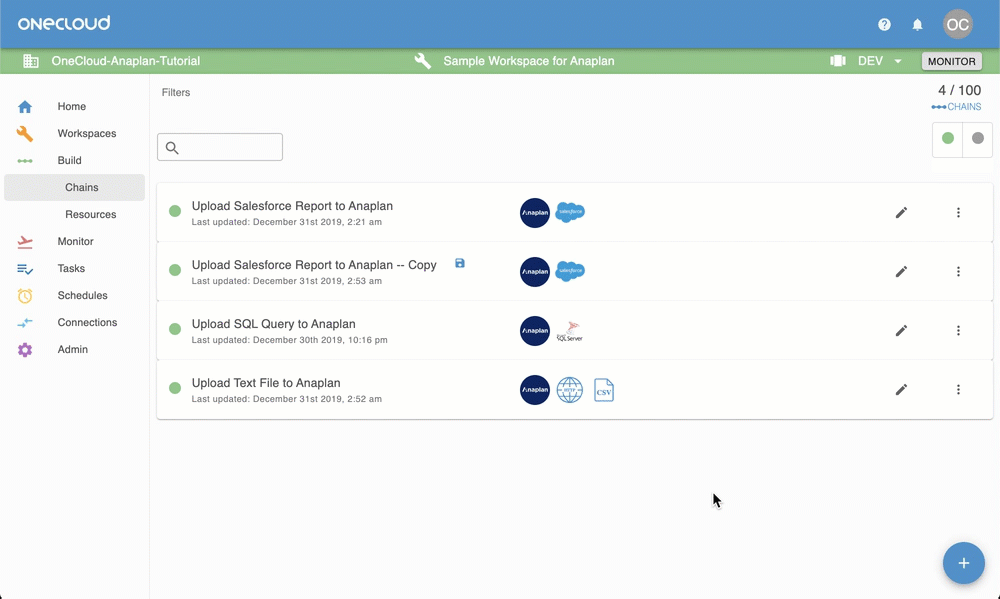The height and width of the screenshot is (599, 1000).
Task: Click the MONITOR button
Action: coord(952,61)
